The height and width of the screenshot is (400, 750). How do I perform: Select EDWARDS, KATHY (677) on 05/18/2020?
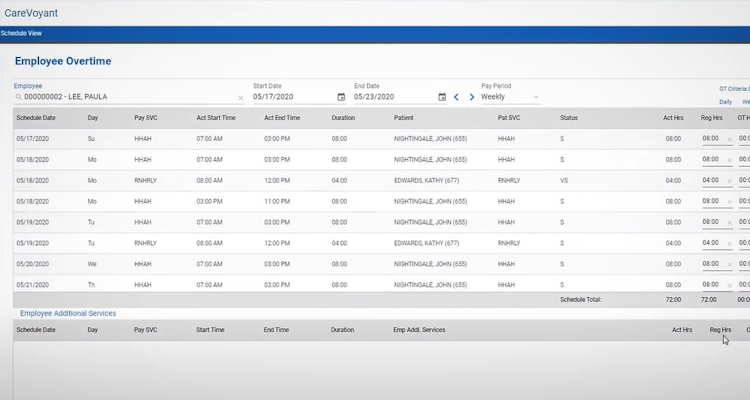tap(426, 180)
